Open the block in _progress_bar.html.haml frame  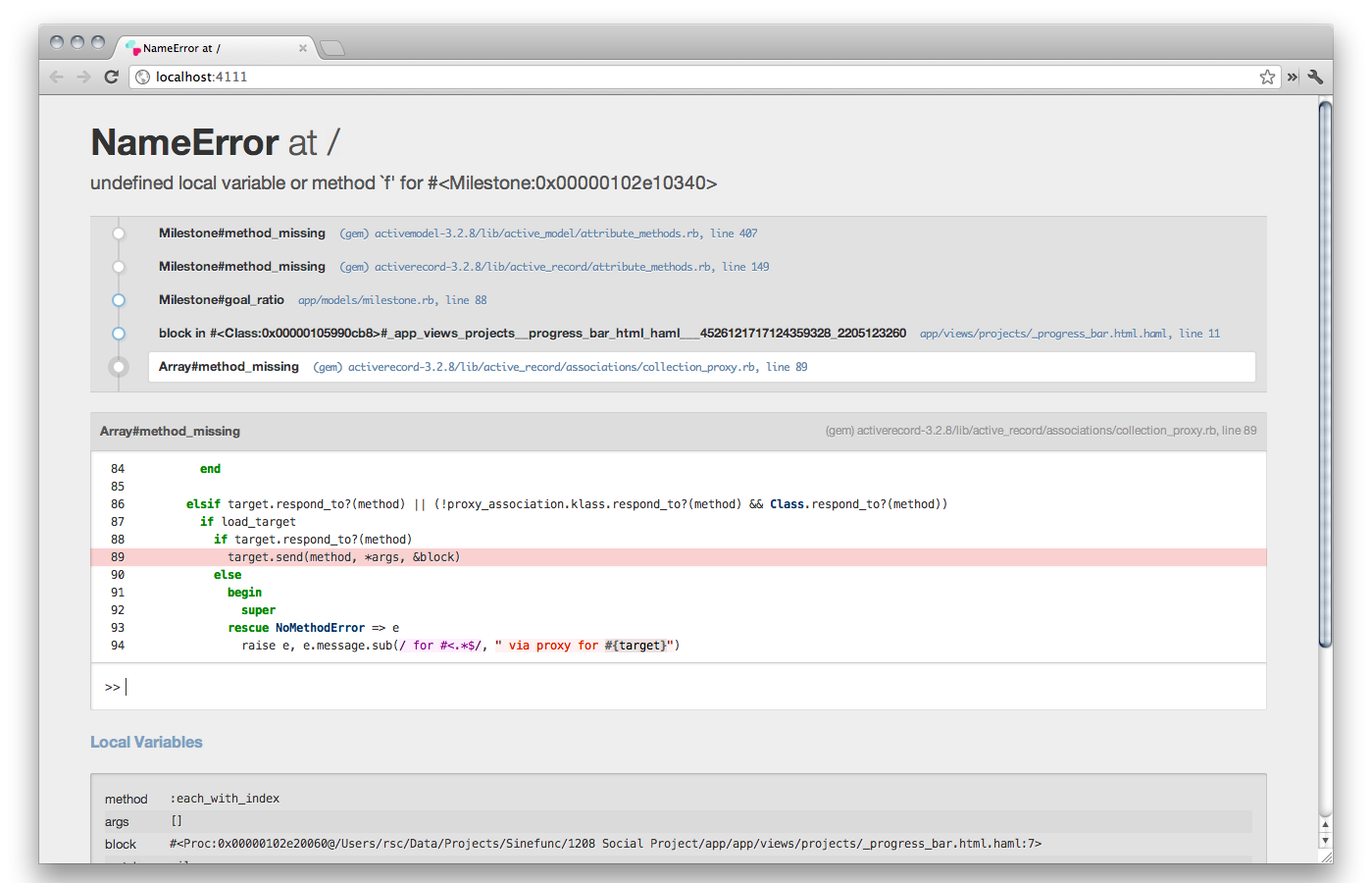[x=701, y=334]
